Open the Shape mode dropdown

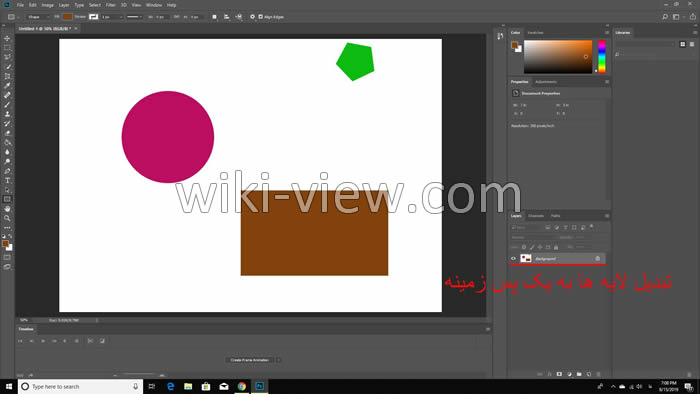pyautogui.click(x=38, y=17)
